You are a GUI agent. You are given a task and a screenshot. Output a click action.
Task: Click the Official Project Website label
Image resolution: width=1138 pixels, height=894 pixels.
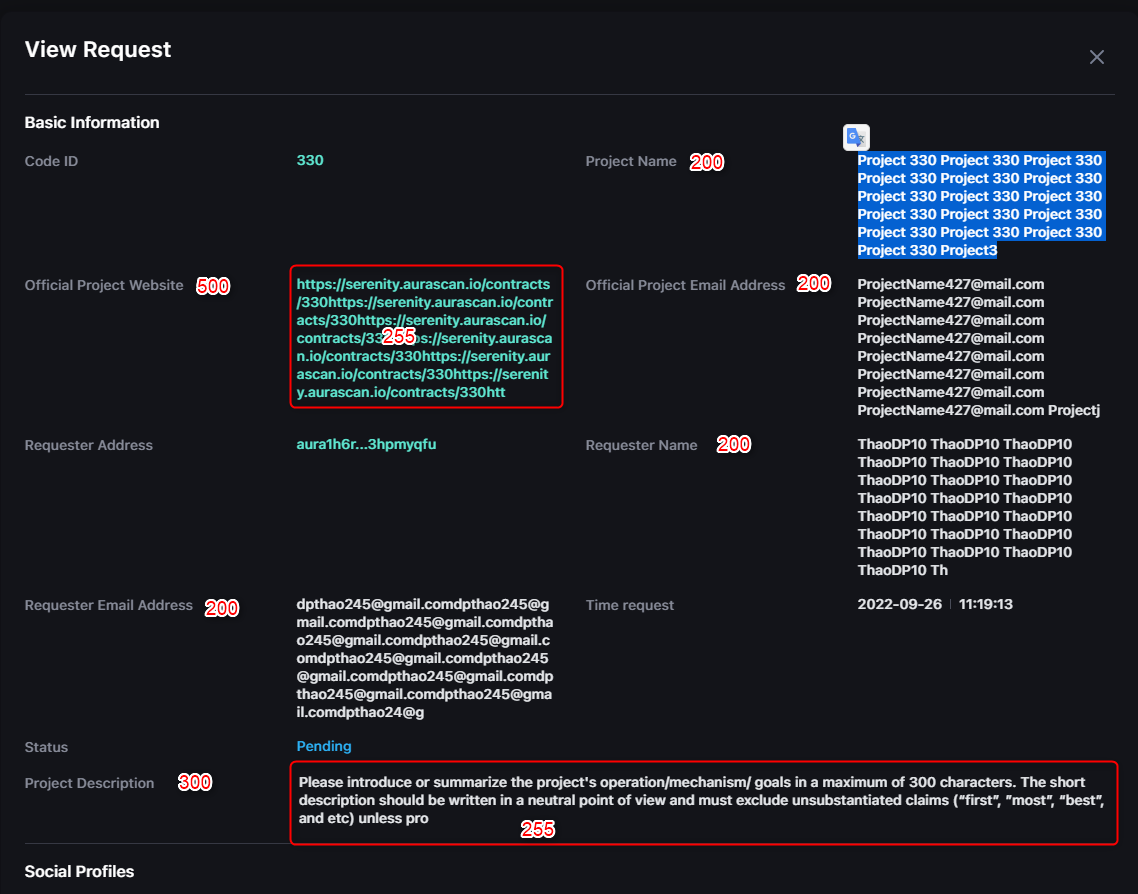pyautogui.click(x=103, y=285)
